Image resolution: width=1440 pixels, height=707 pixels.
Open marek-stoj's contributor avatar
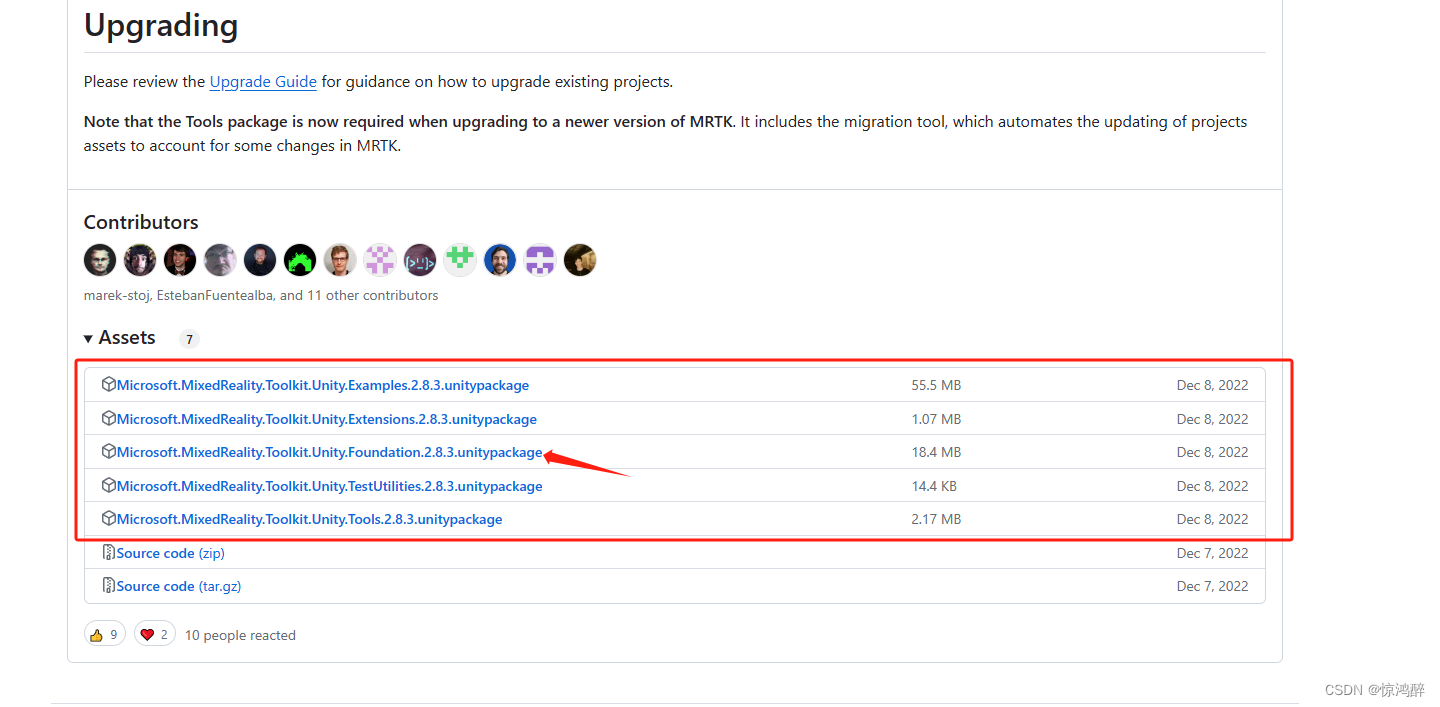tap(99, 259)
